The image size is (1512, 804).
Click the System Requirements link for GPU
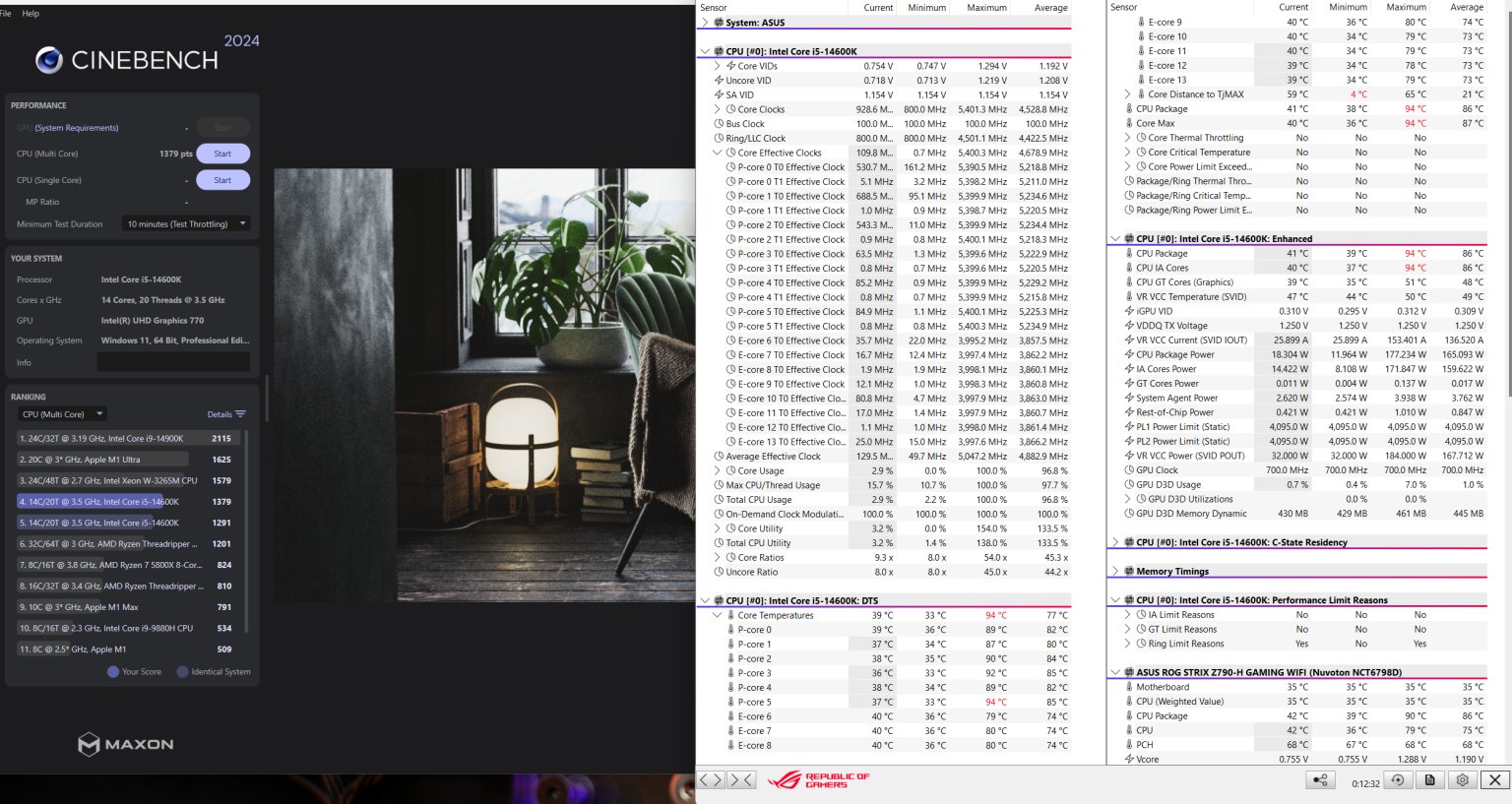[x=77, y=128]
